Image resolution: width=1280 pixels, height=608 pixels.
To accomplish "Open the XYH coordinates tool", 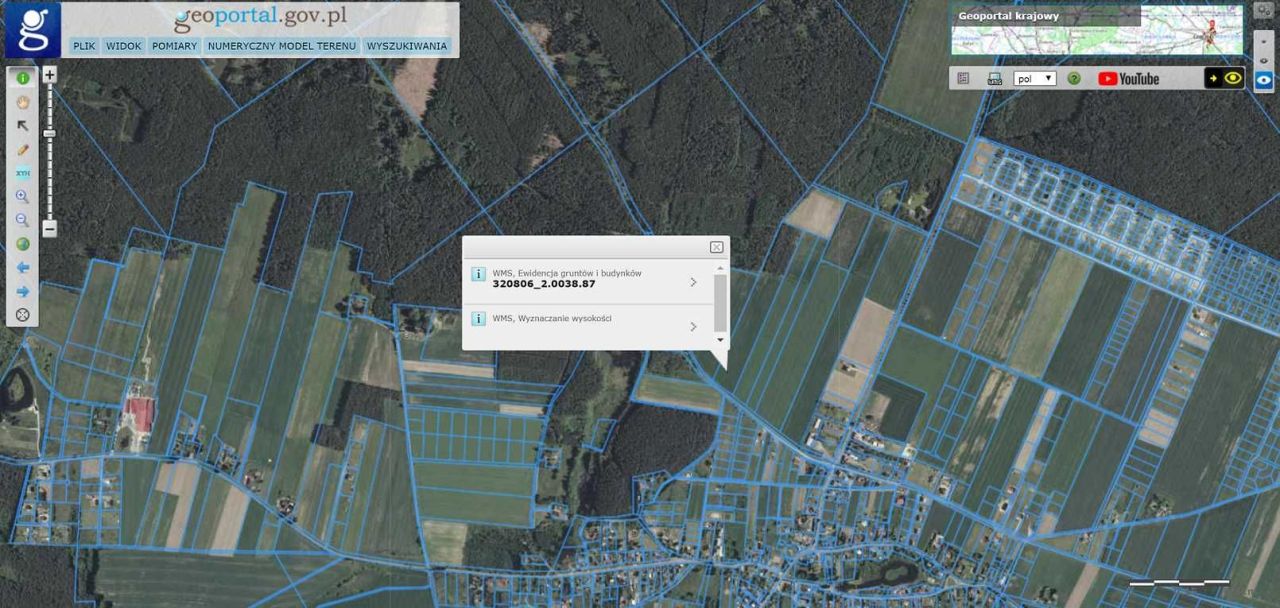I will pyautogui.click(x=22, y=173).
